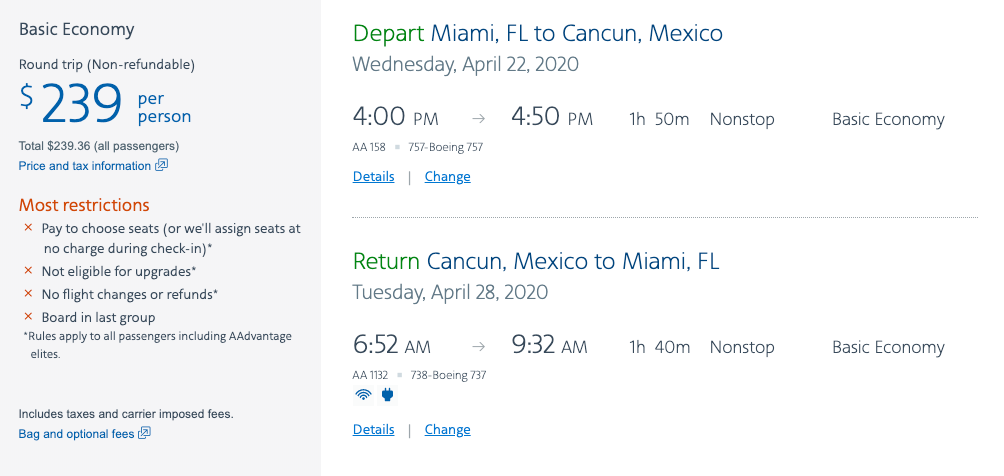Image resolution: width=1004 pixels, height=476 pixels.
Task: Click external-link icon beside Bag and optional fees
Action: click(x=144, y=433)
